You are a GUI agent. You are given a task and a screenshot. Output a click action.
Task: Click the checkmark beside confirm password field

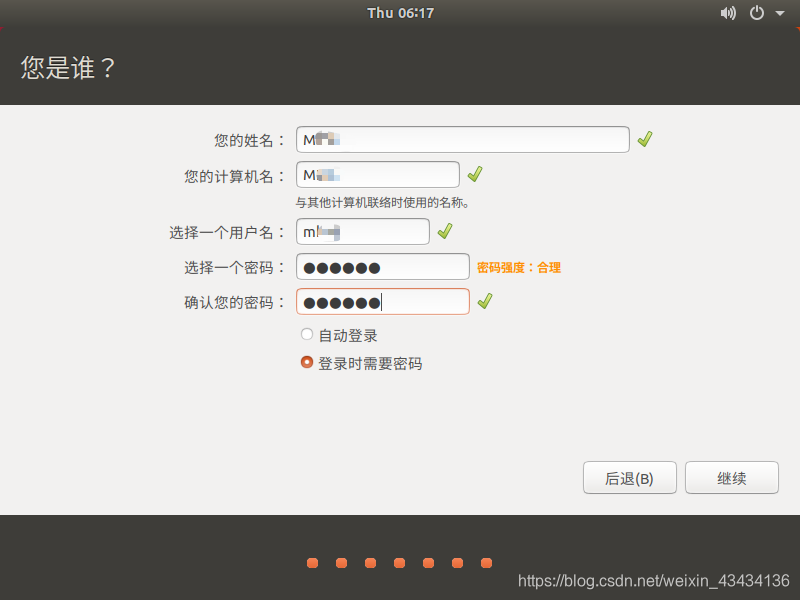pos(485,301)
